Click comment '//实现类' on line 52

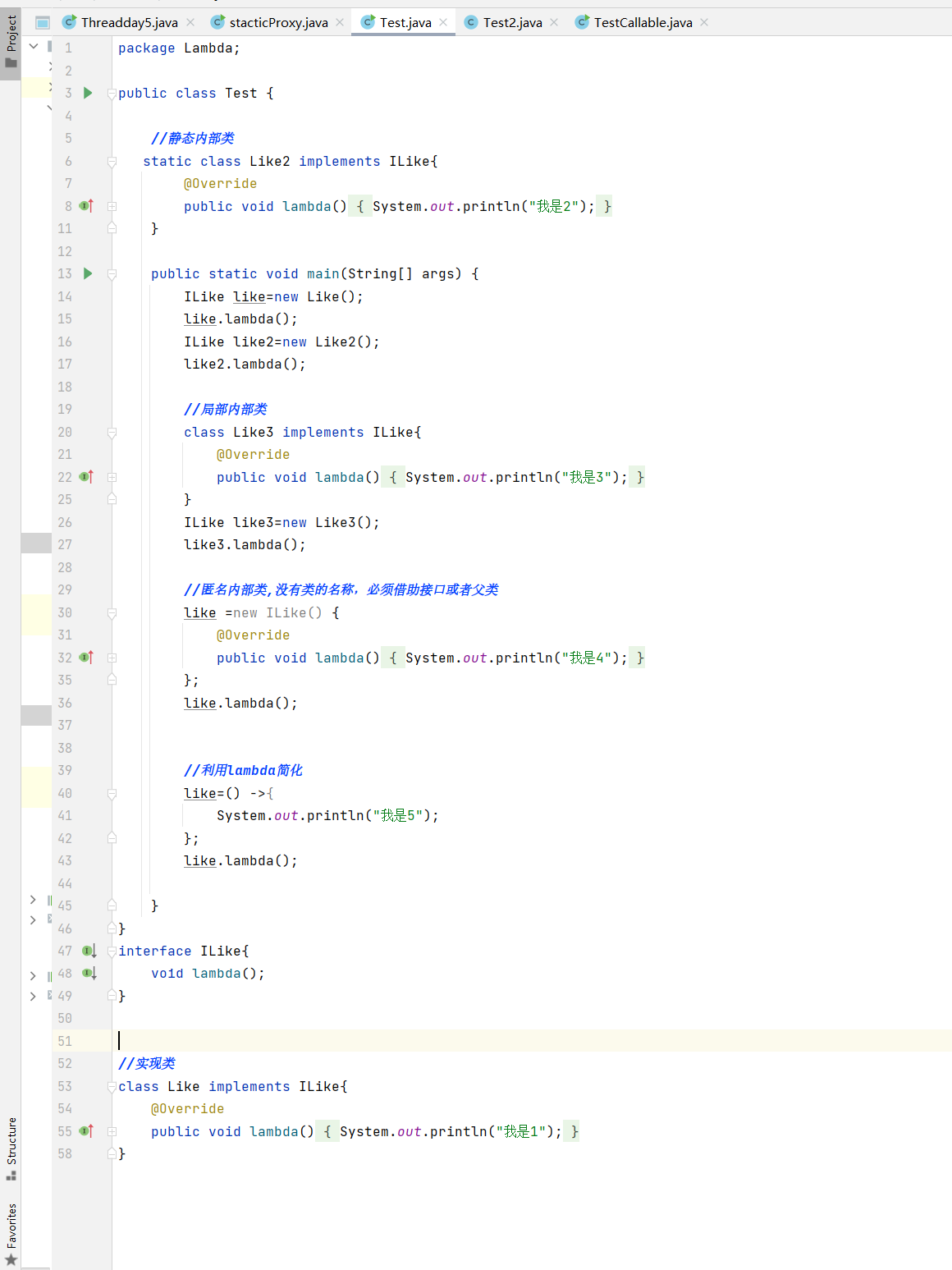(147, 1063)
